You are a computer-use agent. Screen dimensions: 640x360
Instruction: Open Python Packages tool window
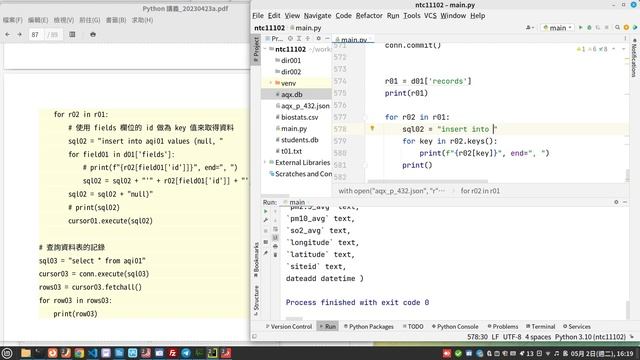tap(369, 327)
